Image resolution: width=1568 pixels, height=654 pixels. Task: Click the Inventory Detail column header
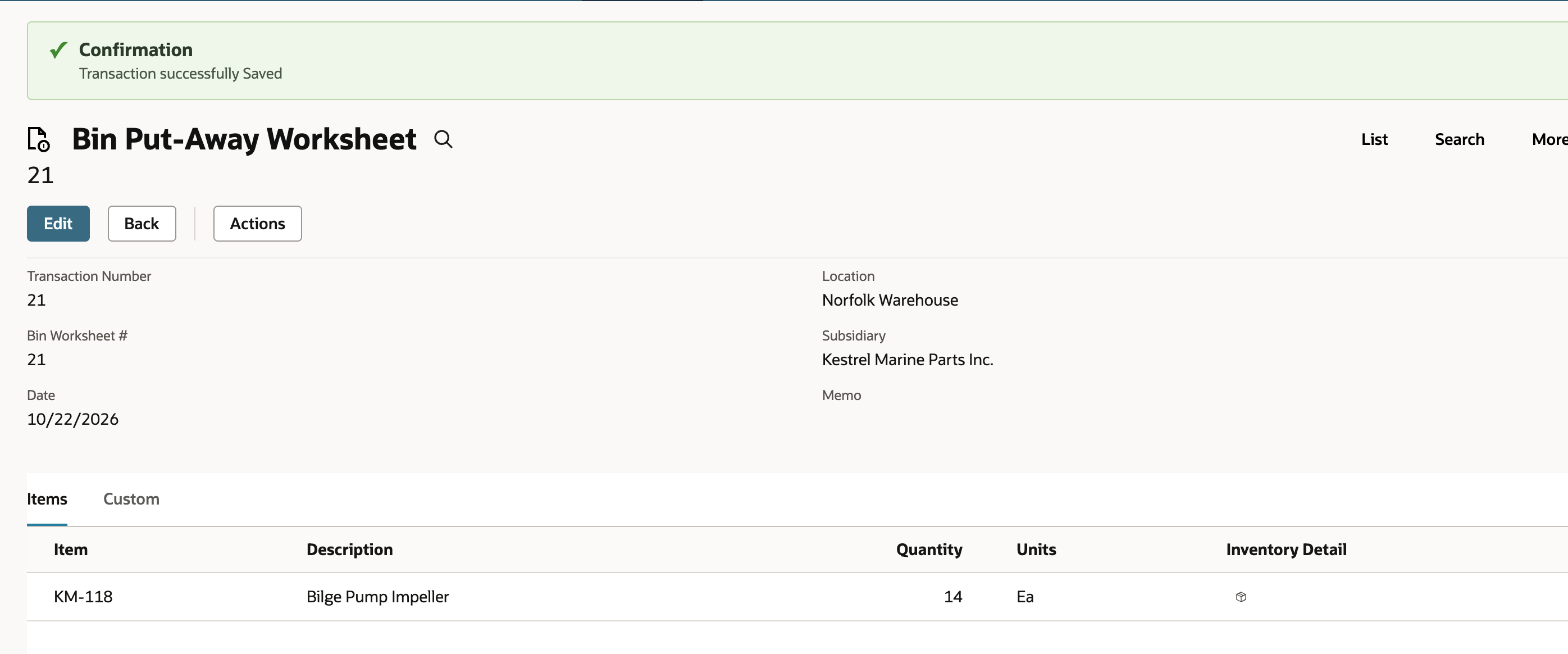(x=1286, y=549)
